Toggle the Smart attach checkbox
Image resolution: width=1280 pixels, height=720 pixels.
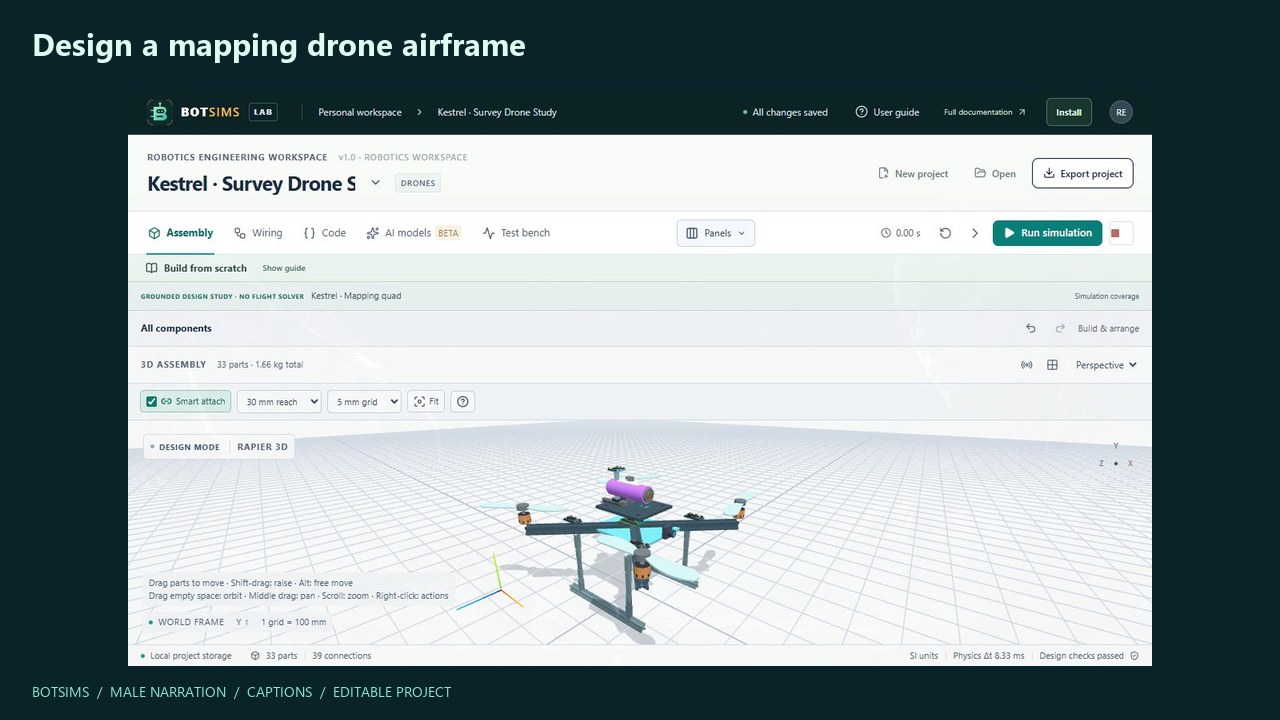[152, 402]
